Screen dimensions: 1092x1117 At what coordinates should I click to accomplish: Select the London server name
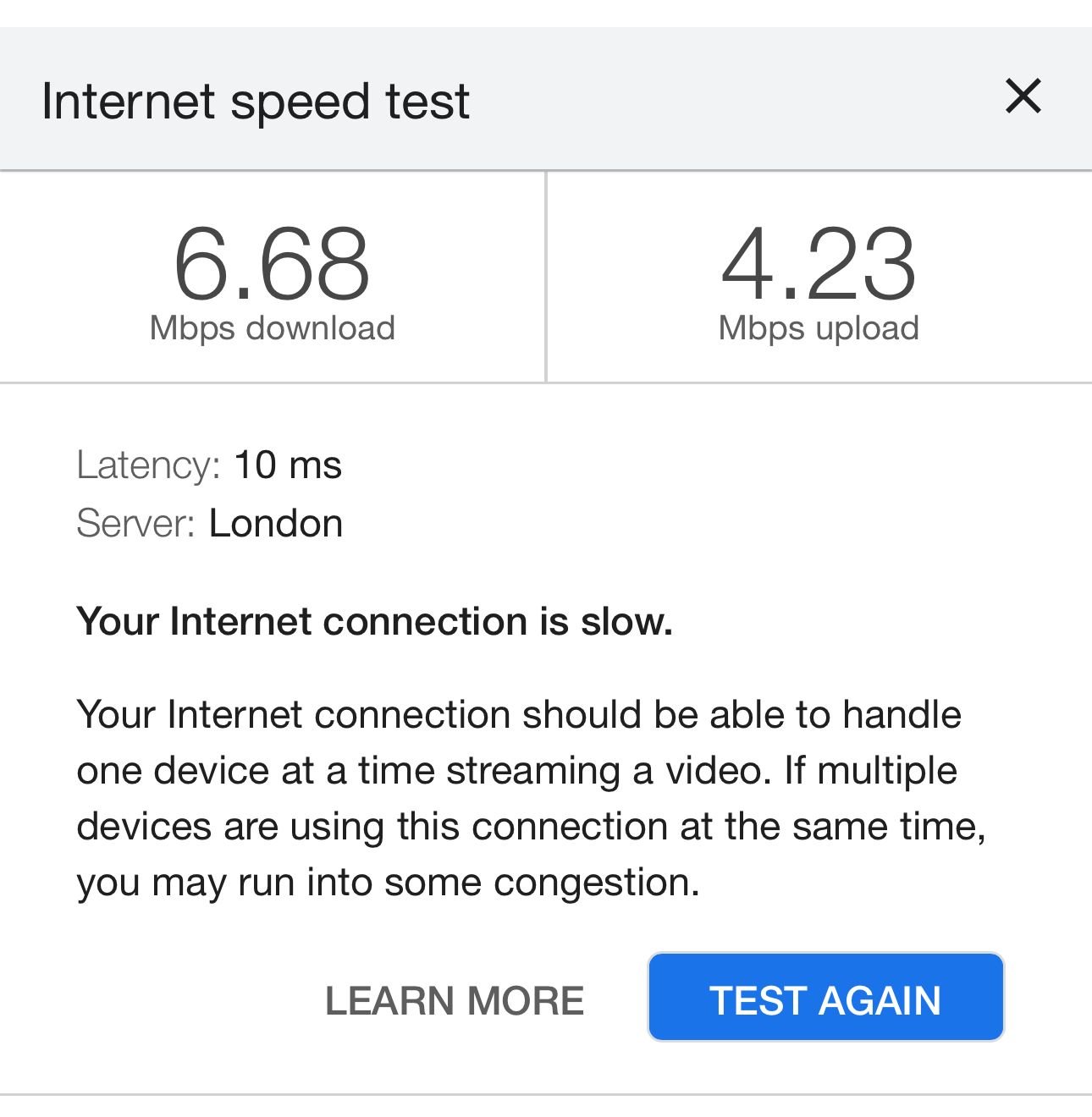tap(276, 524)
